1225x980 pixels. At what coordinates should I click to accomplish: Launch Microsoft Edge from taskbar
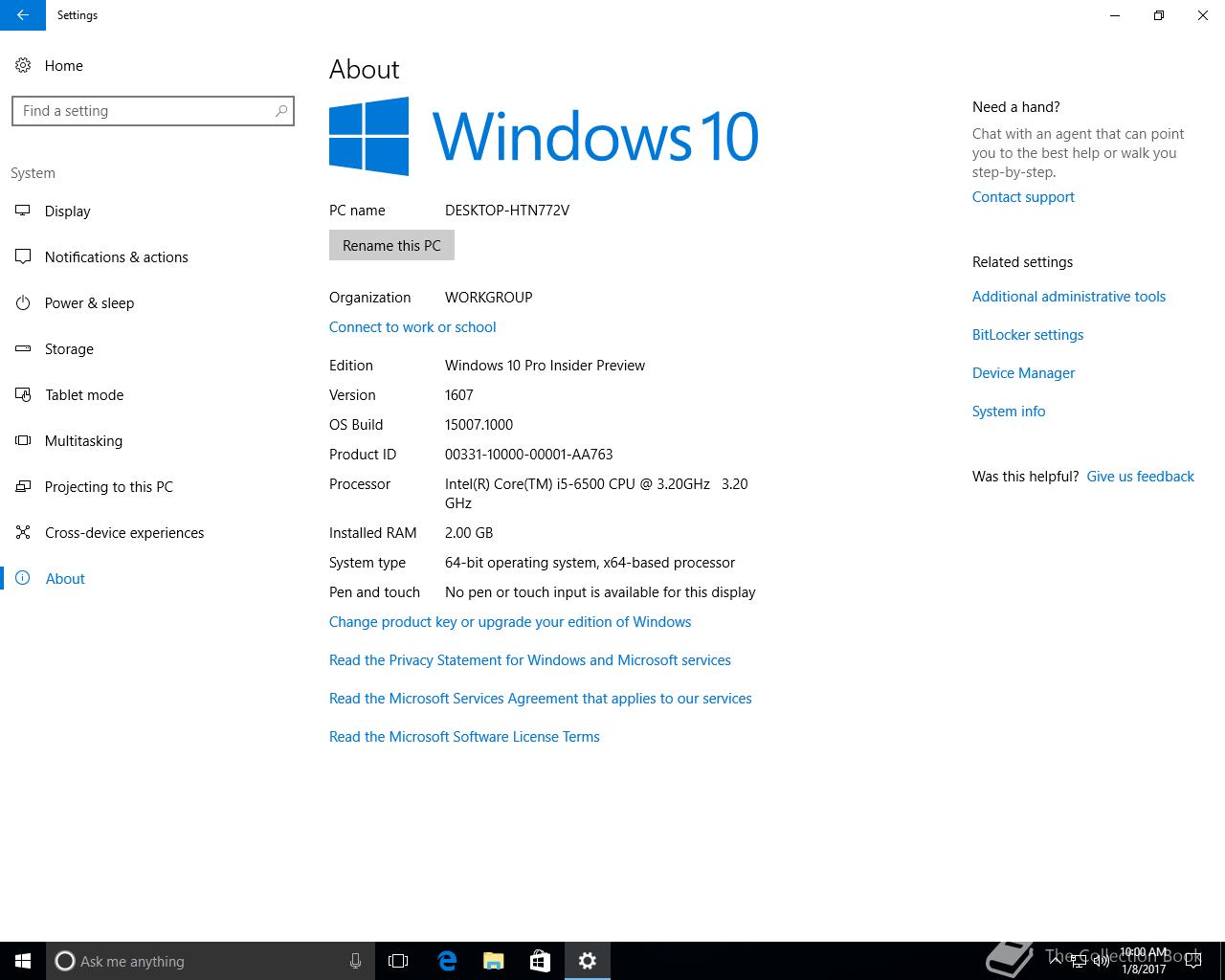[x=447, y=961]
